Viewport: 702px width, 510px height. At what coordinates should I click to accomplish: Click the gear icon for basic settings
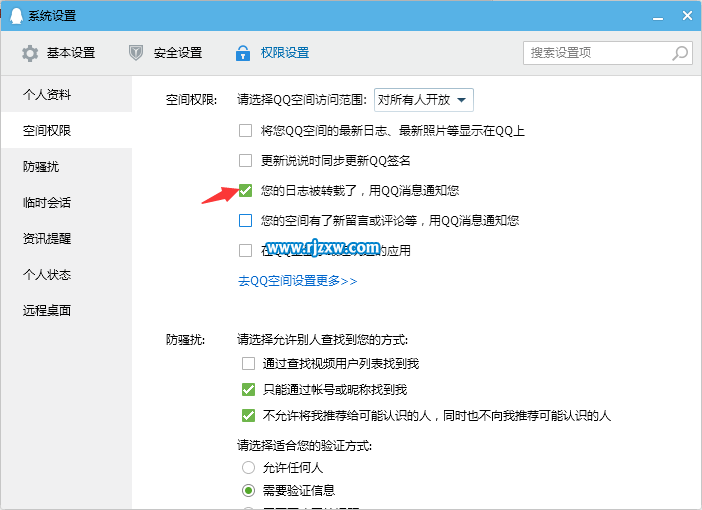click(x=30, y=53)
